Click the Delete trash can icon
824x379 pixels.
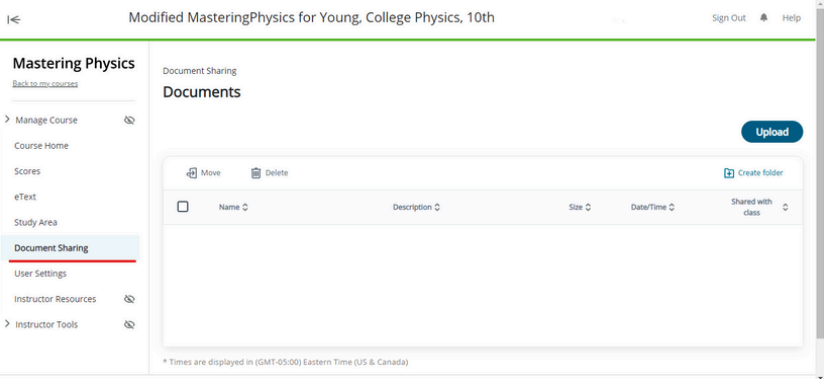(256, 173)
